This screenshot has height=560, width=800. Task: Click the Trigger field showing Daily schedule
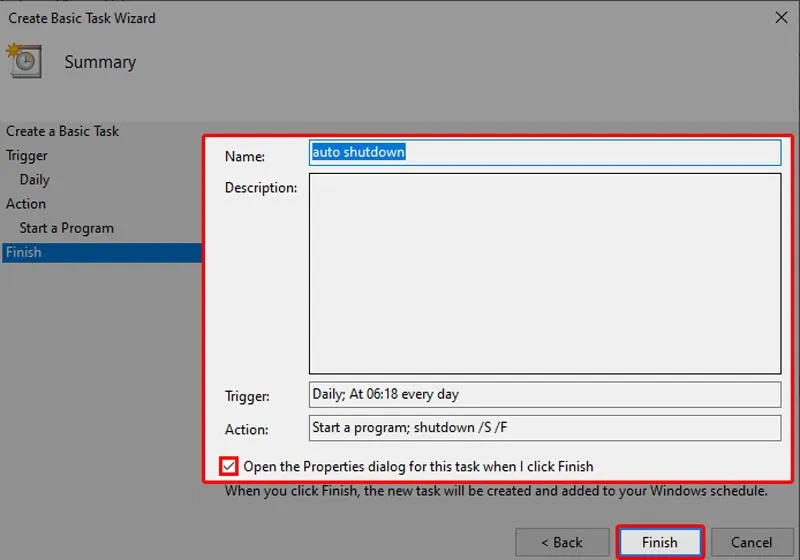(544, 394)
